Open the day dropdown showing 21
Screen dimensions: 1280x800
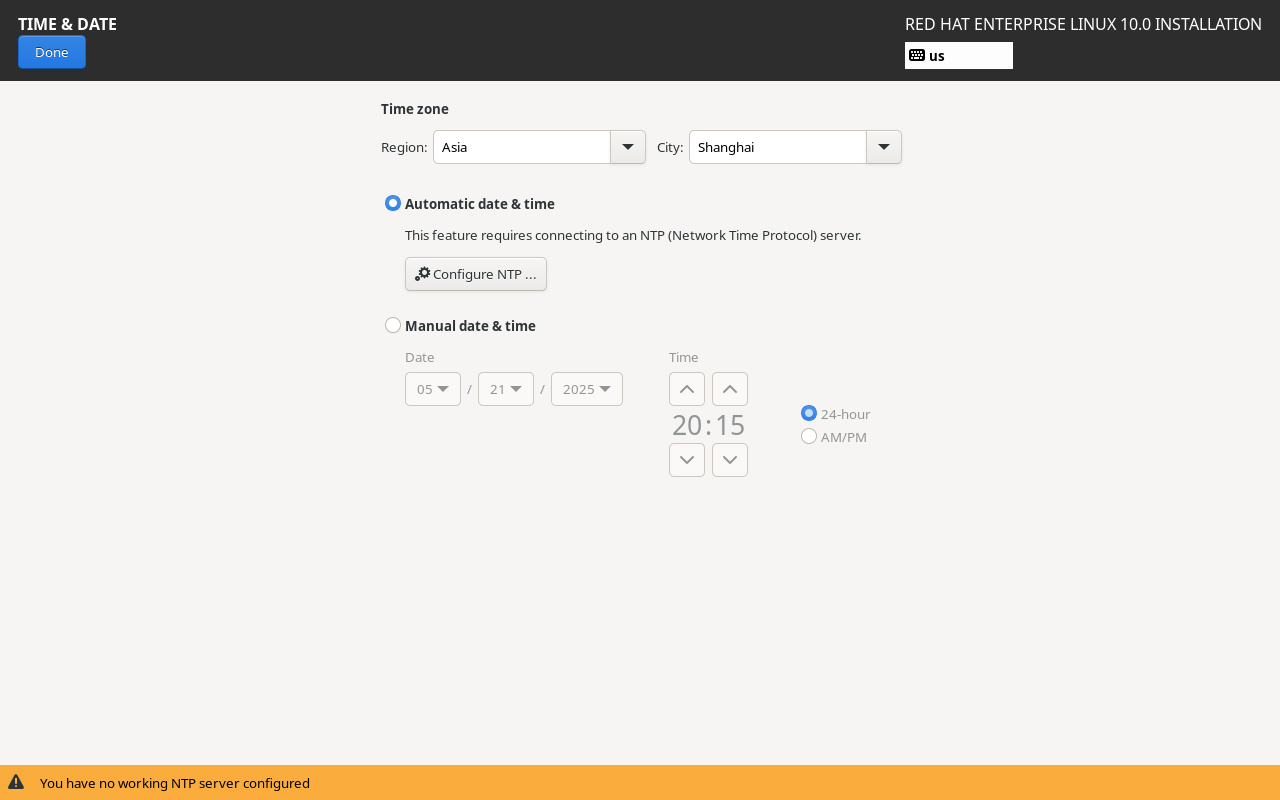coord(506,389)
